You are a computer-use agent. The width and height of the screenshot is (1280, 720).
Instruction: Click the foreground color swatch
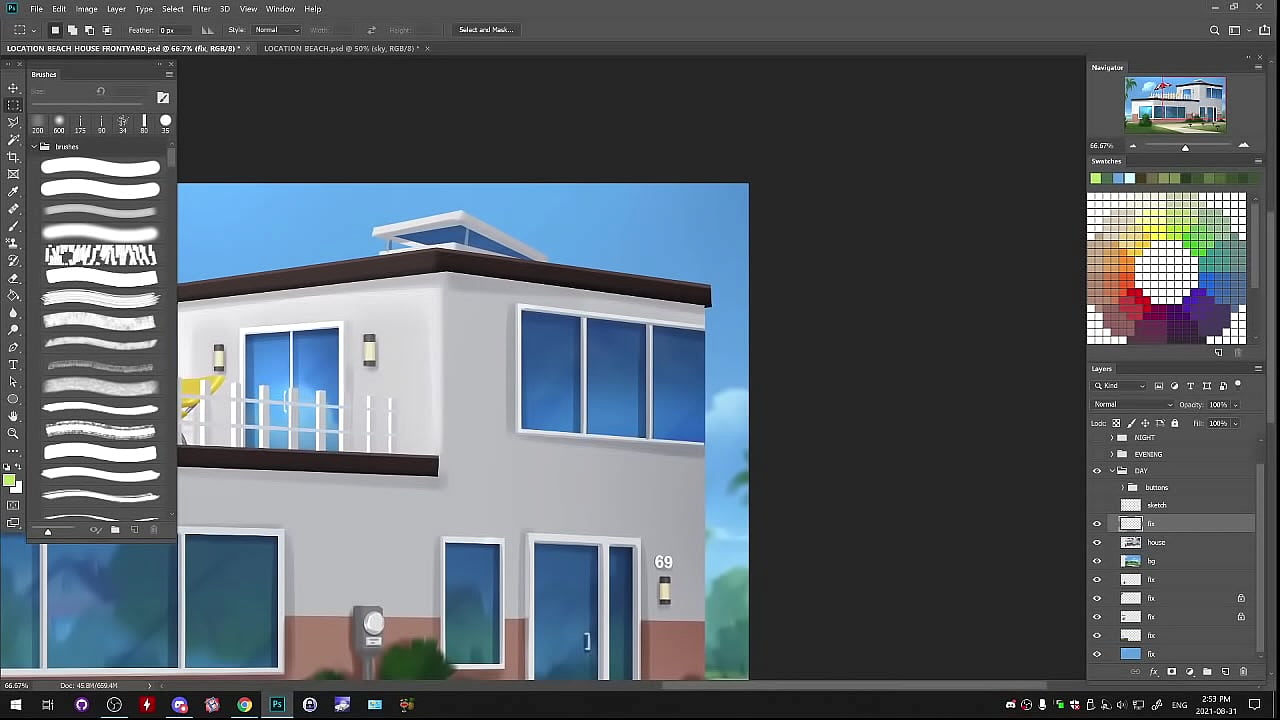[x=9, y=481]
